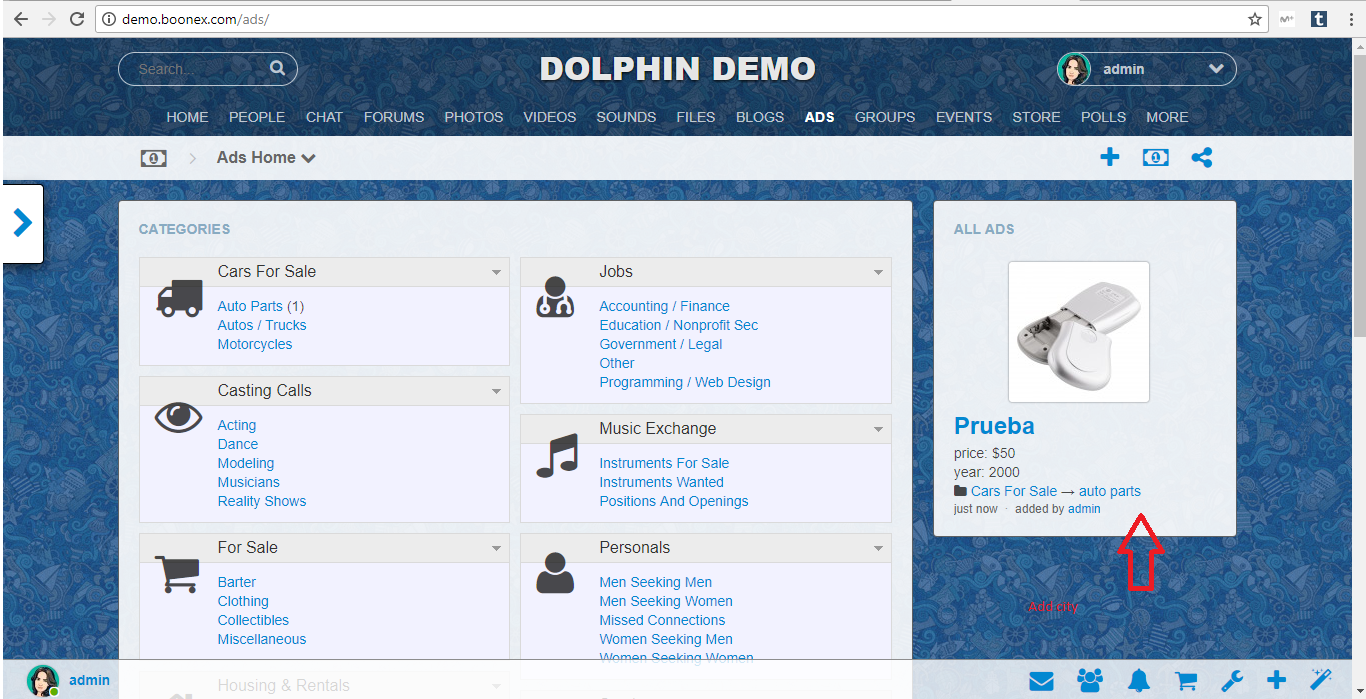Click the blue plus icon beside Ads Home
The height and width of the screenshot is (699, 1366).
coord(1109,157)
